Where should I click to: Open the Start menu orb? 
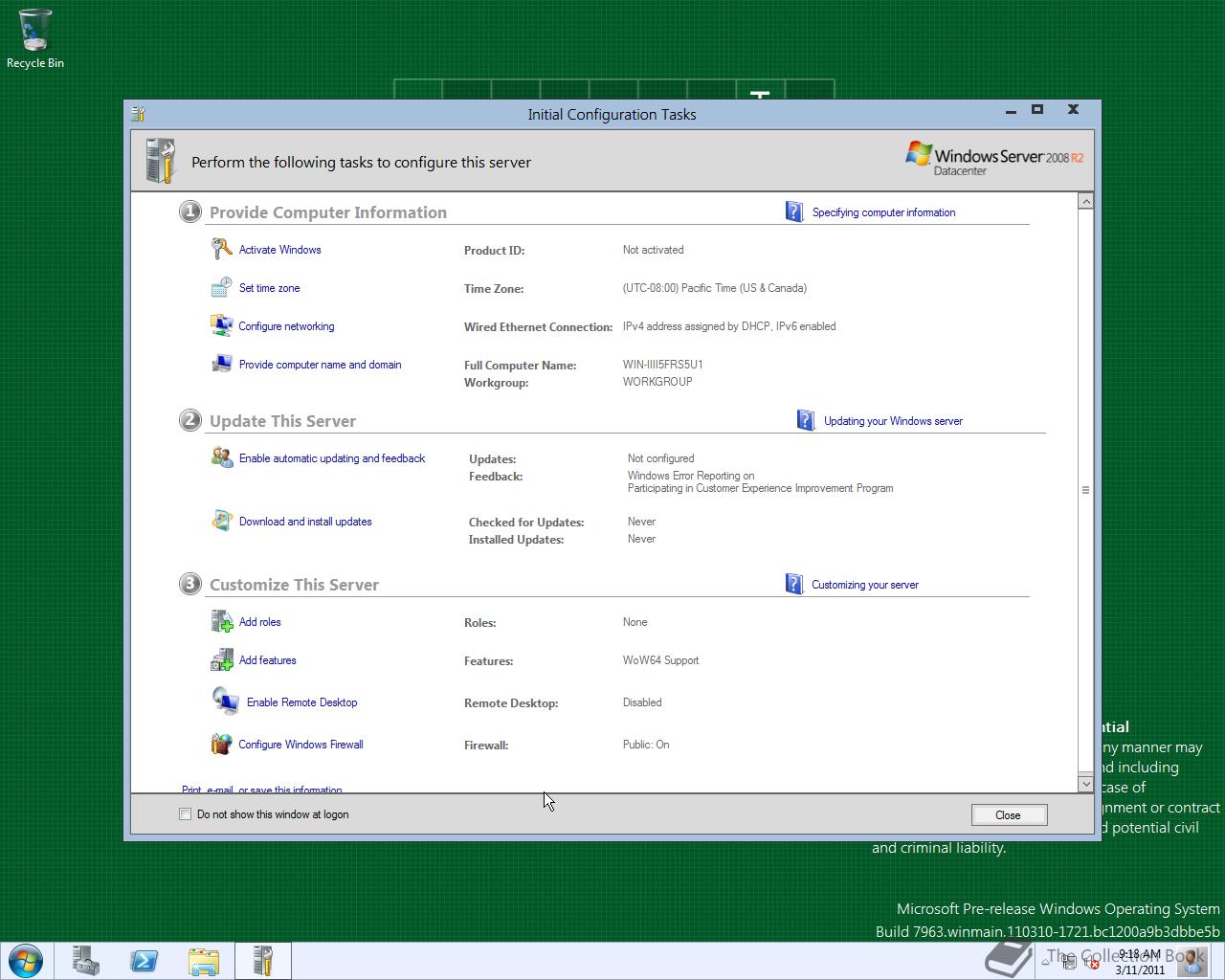(x=25, y=960)
